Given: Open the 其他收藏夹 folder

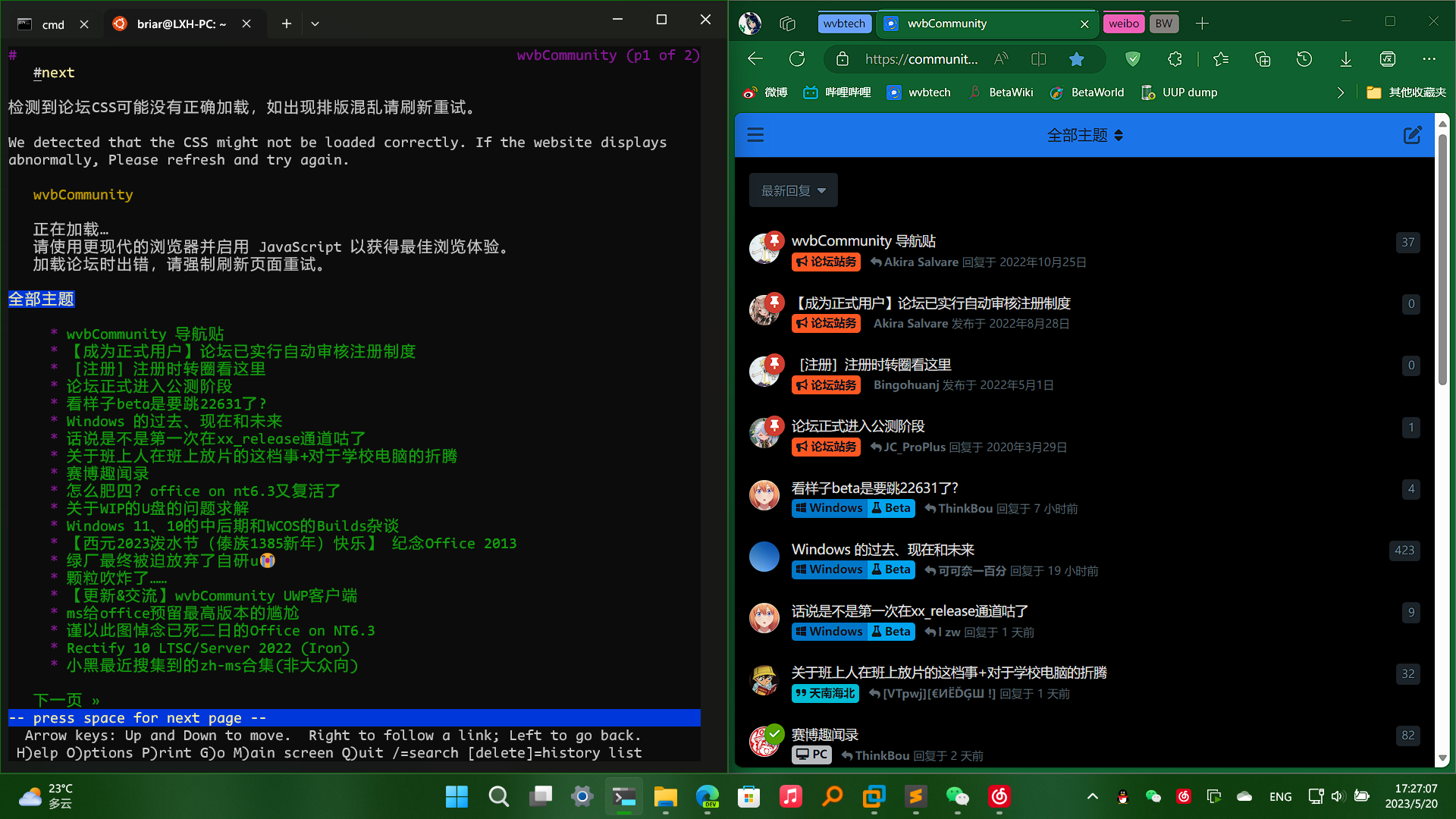Looking at the screenshot, I should [1406, 93].
